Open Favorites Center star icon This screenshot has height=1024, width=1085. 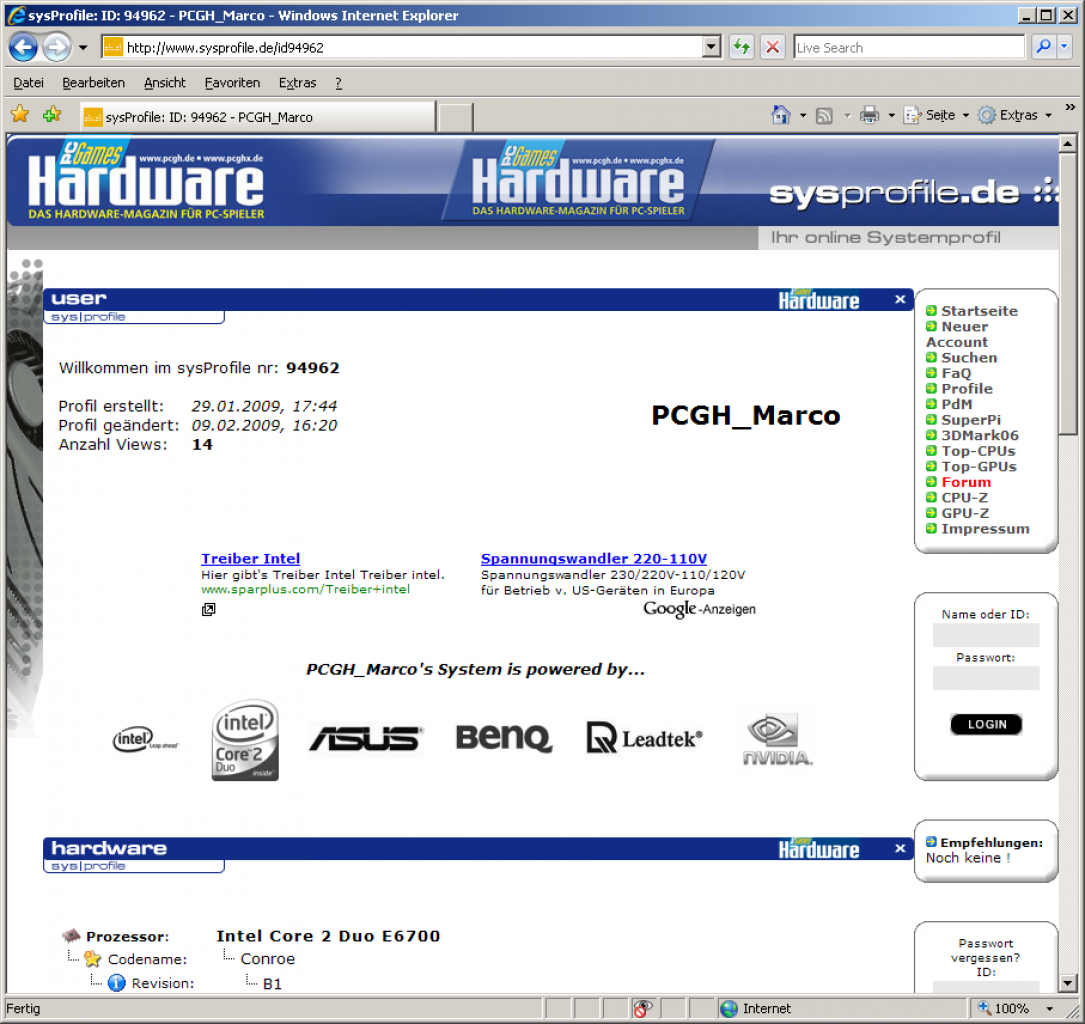[20, 114]
